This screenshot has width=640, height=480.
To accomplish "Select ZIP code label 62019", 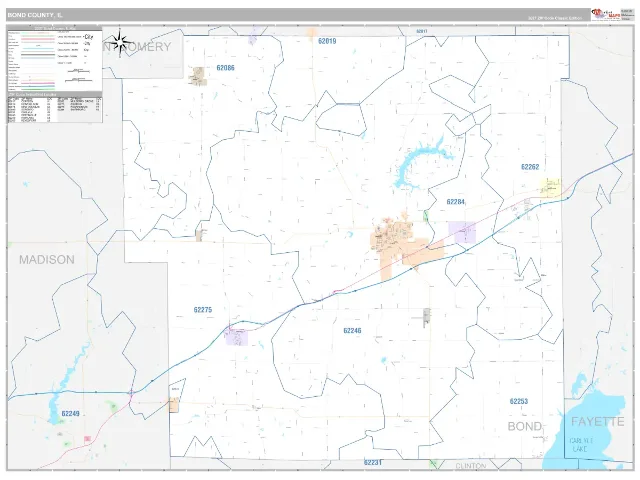I will (327, 41).
